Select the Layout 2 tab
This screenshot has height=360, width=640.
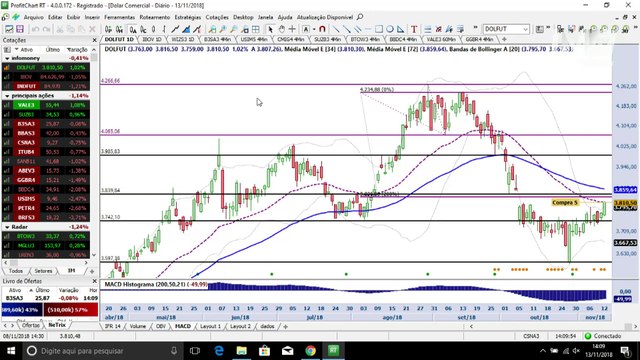tap(240, 326)
